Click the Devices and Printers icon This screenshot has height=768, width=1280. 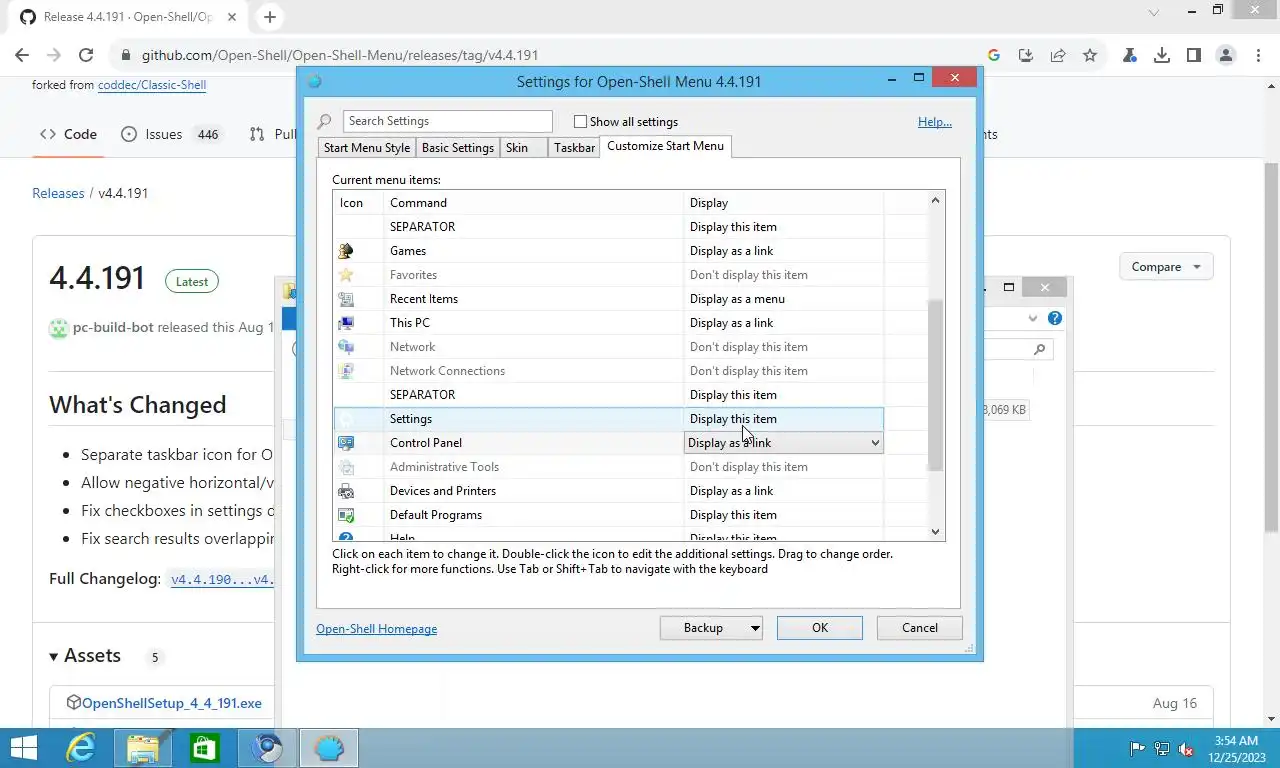346,491
